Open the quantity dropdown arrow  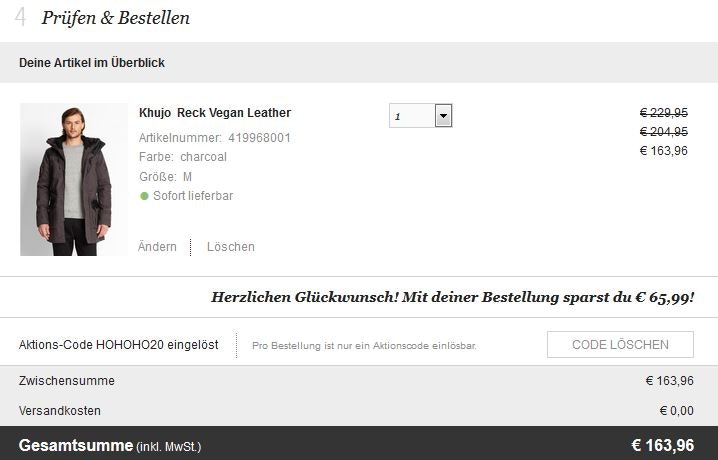(444, 116)
